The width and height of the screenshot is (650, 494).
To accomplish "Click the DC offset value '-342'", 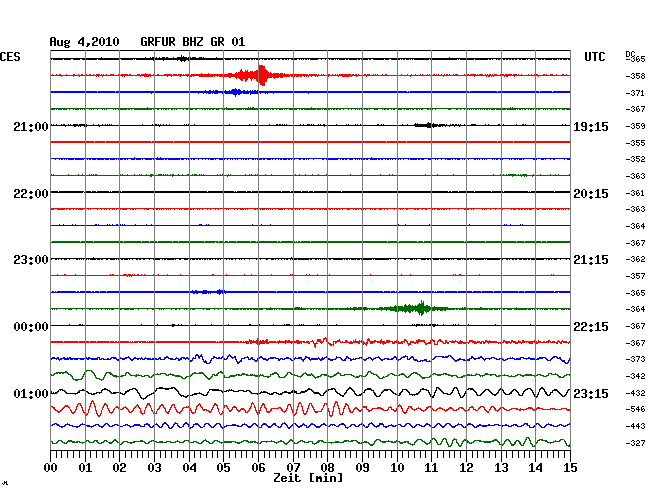I will (635, 376).
